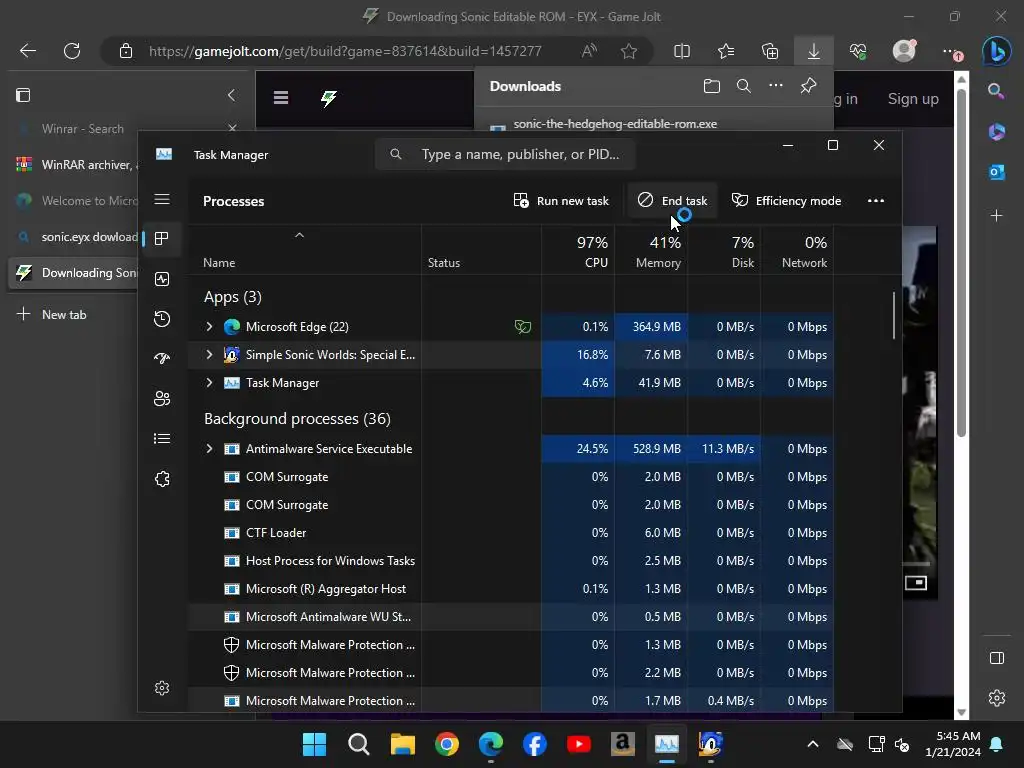Screen dimensions: 1024x768
Task: Click End task button
Action: [672, 200]
